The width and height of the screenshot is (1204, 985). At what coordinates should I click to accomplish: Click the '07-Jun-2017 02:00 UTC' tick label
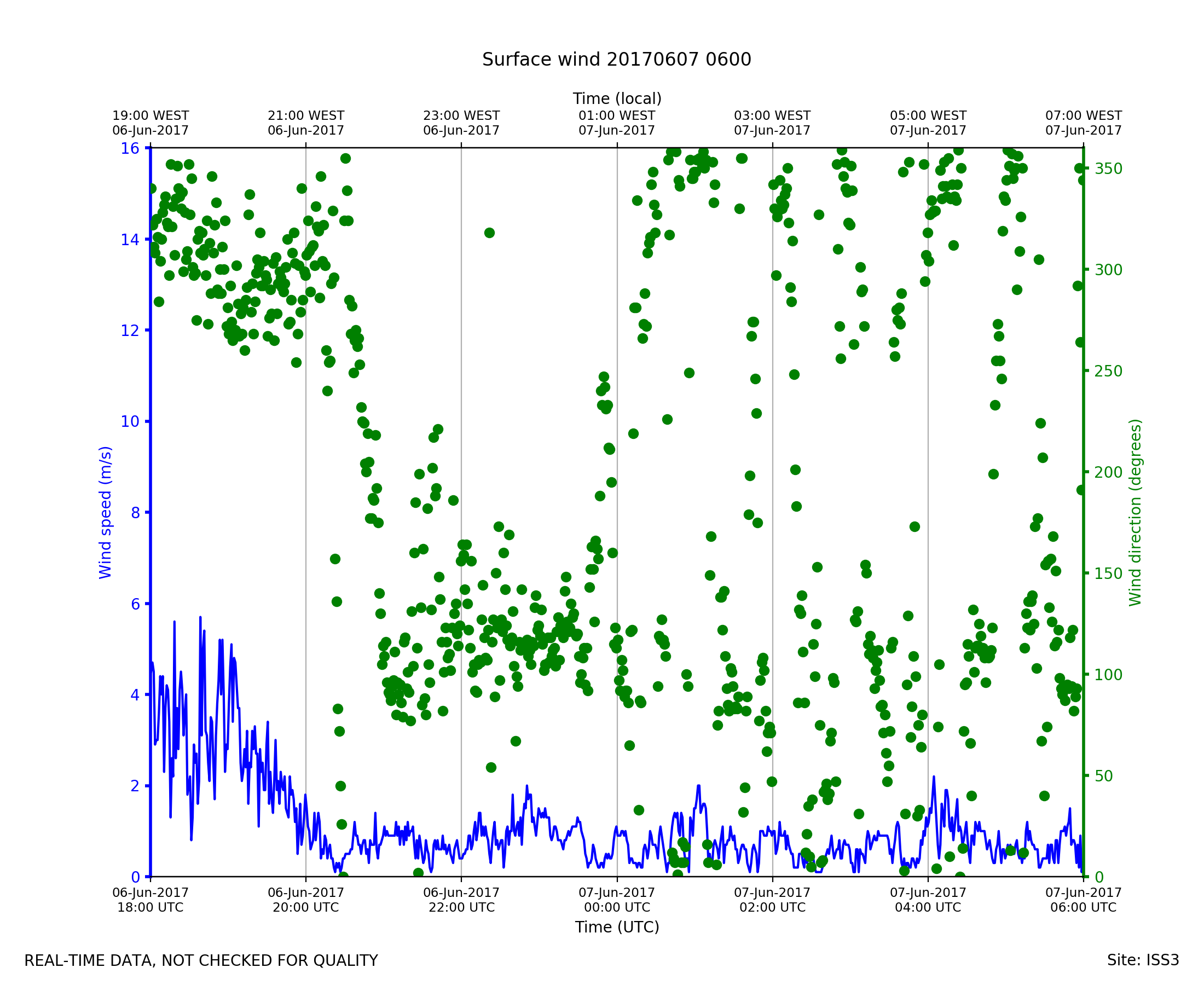pos(772,900)
